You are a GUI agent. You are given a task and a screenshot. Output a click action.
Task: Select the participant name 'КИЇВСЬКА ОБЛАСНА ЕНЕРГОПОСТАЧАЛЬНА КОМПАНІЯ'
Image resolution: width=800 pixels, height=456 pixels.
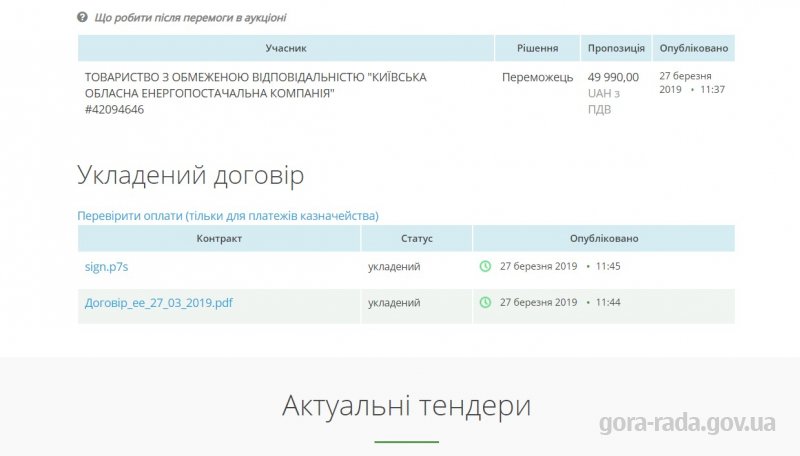click(256, 85)
